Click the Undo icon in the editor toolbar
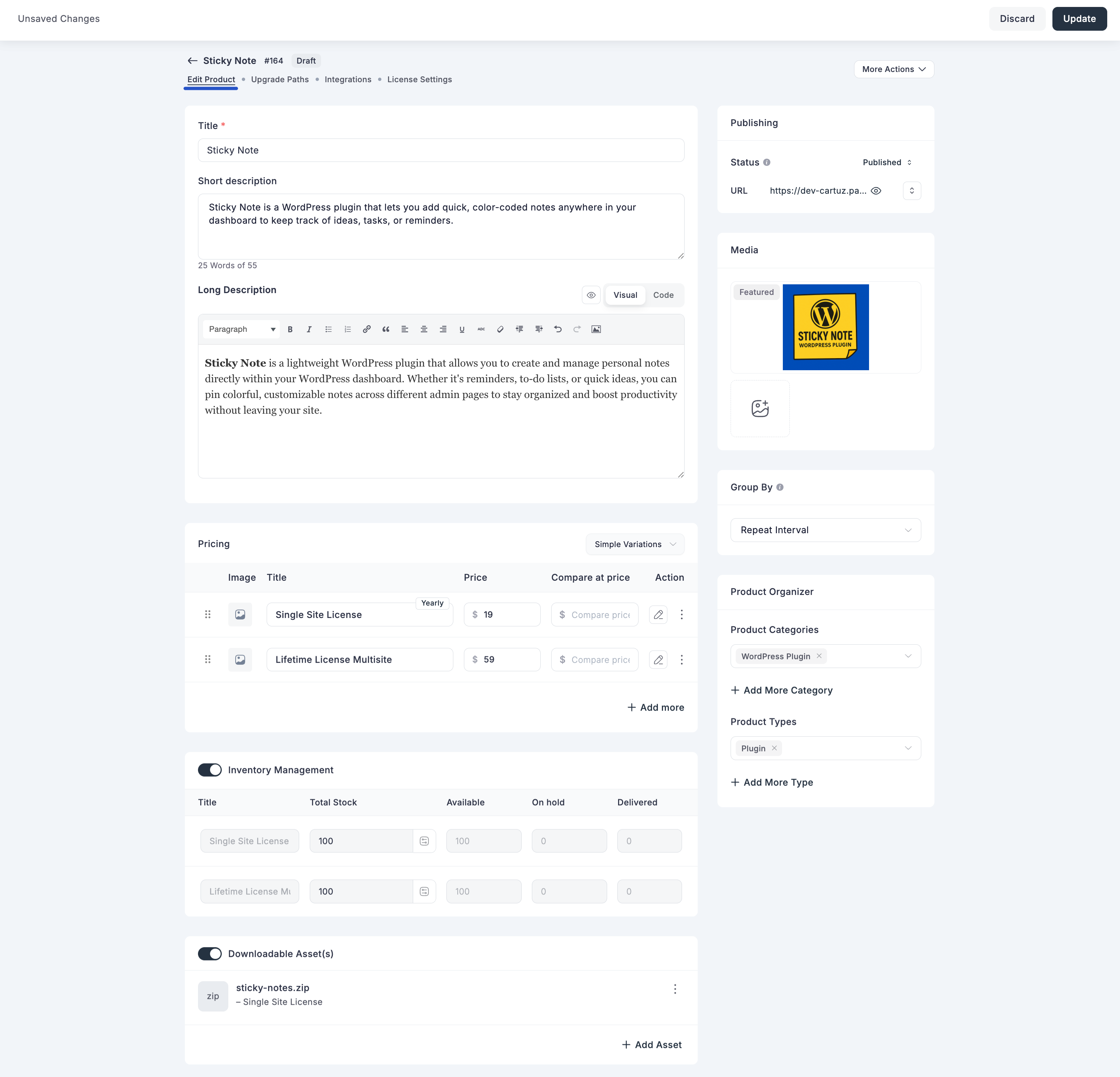 [x=558, y=329]
